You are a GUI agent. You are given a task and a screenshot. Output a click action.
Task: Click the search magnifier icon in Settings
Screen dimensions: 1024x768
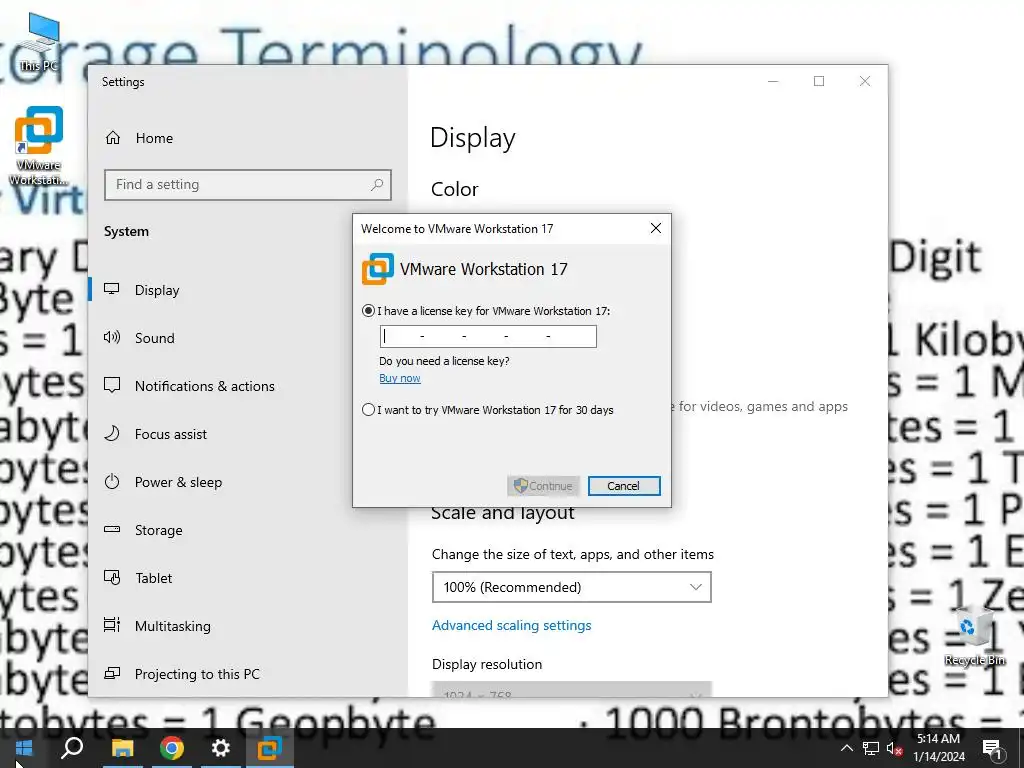point(377,185)
